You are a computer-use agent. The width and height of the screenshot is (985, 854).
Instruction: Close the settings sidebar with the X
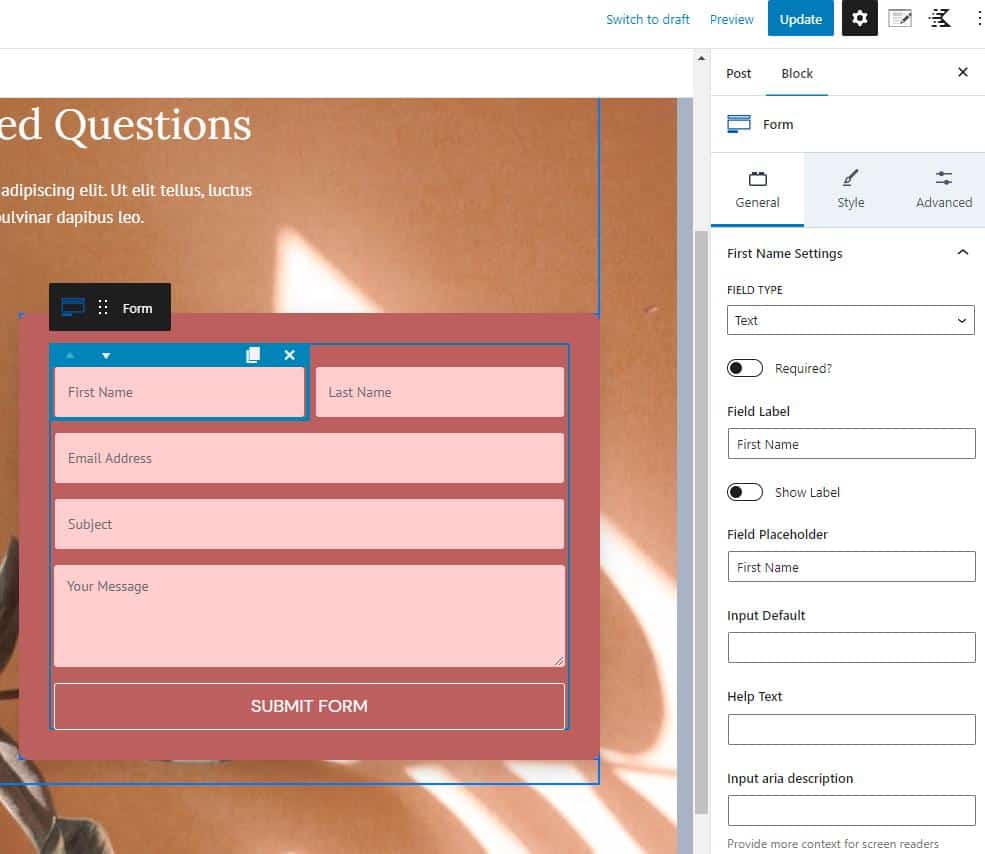coord(962,72)
